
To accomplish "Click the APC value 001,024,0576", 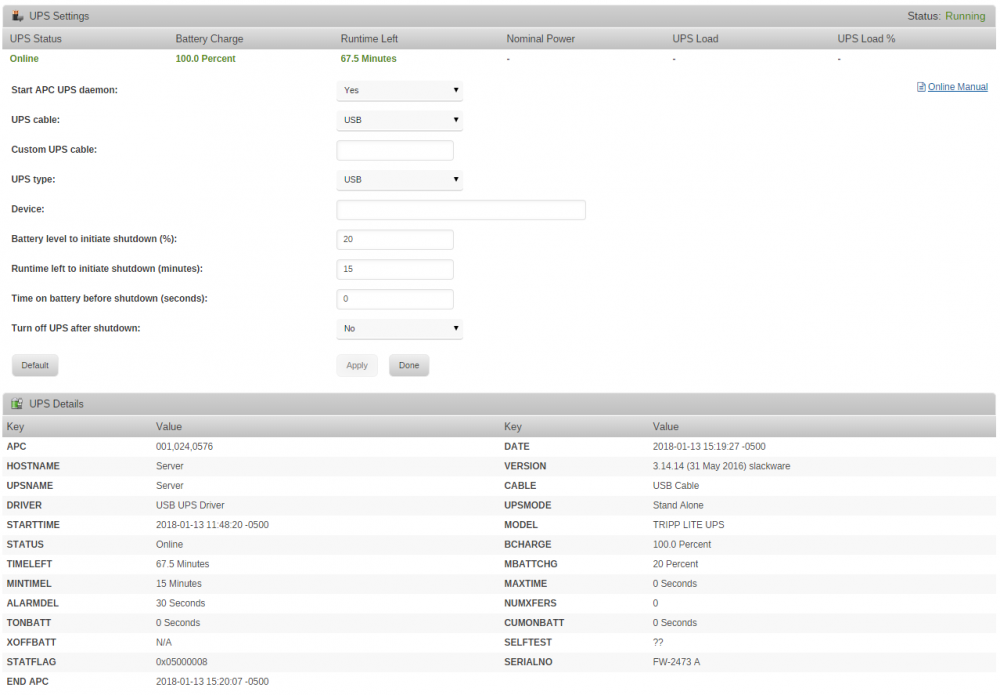I will (x=184, y=447).
